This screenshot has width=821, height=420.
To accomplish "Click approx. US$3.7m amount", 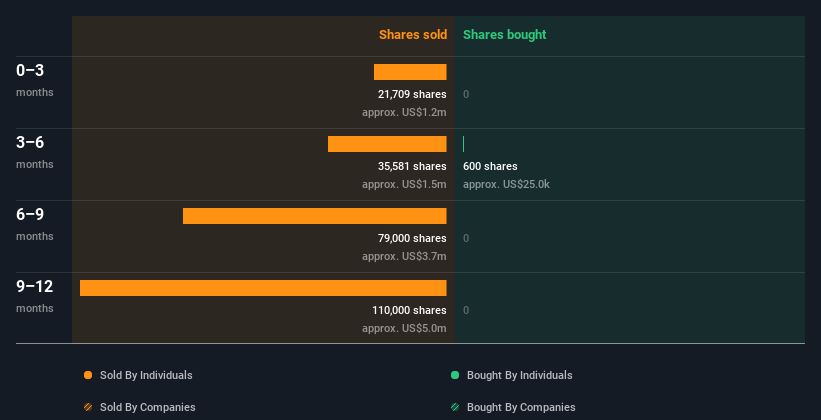I will click(x=404, y=257).
